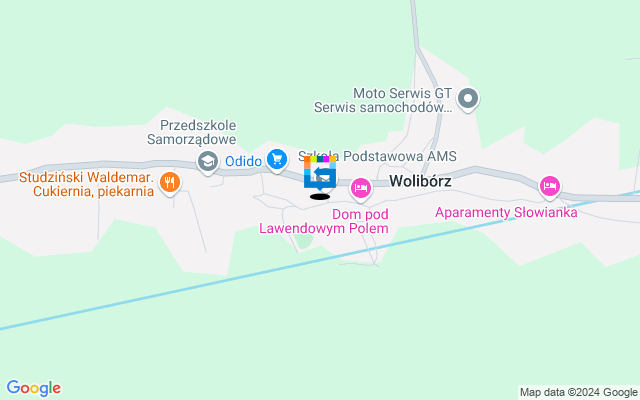Image resolution: width=640 pixels, height=400 pixels.
Task: Open the pink hotel pin above Aparamenty Słowianka
Action: 550,187
